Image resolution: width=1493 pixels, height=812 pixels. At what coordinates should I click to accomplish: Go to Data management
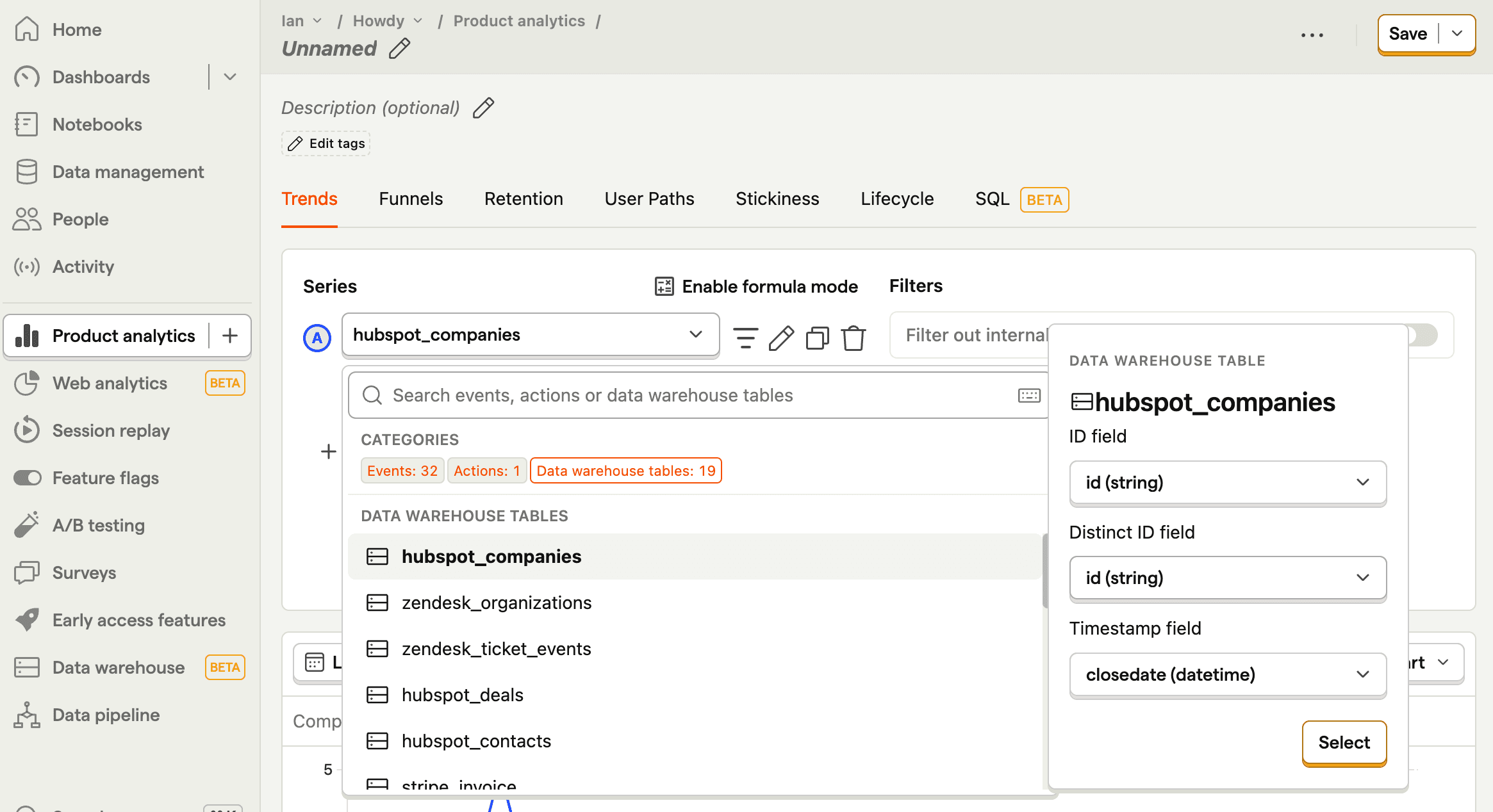coord(128,172)
